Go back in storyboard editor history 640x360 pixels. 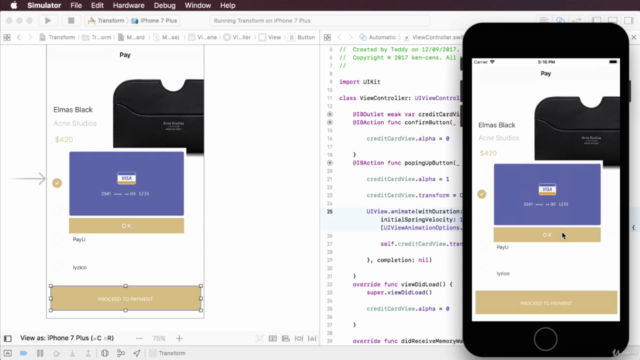coord(19,37)
